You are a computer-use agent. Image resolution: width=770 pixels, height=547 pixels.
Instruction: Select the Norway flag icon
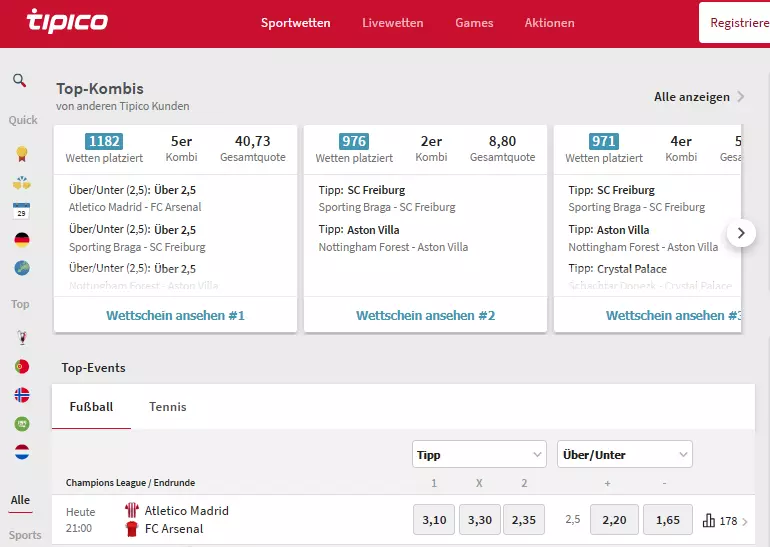[x=22, y=395]
